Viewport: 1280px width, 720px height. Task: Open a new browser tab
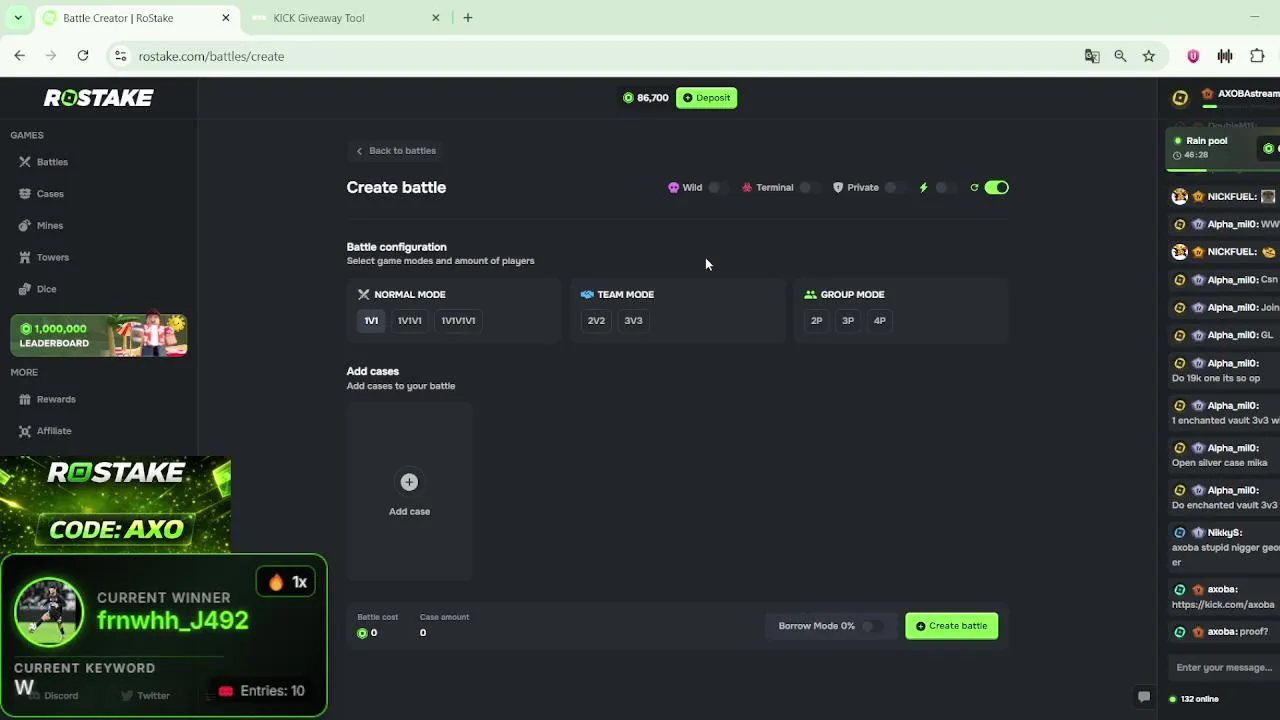click(x=467, y=18)
